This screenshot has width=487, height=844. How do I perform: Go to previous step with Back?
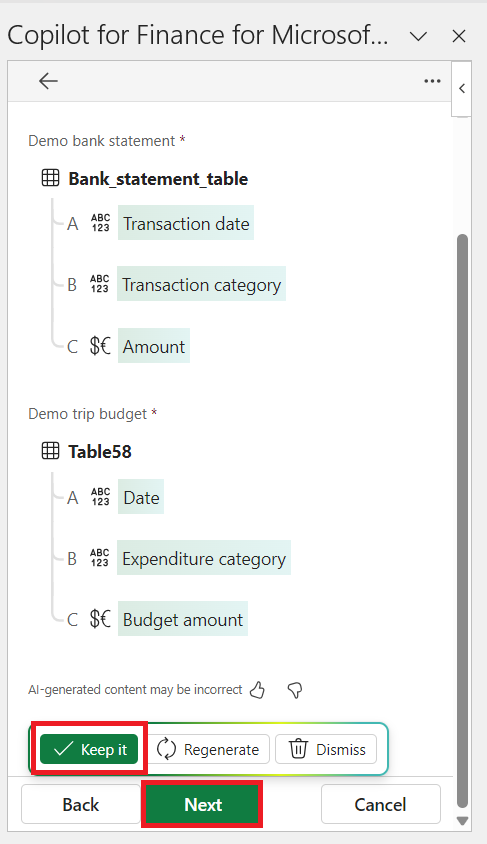pos(81,804)
